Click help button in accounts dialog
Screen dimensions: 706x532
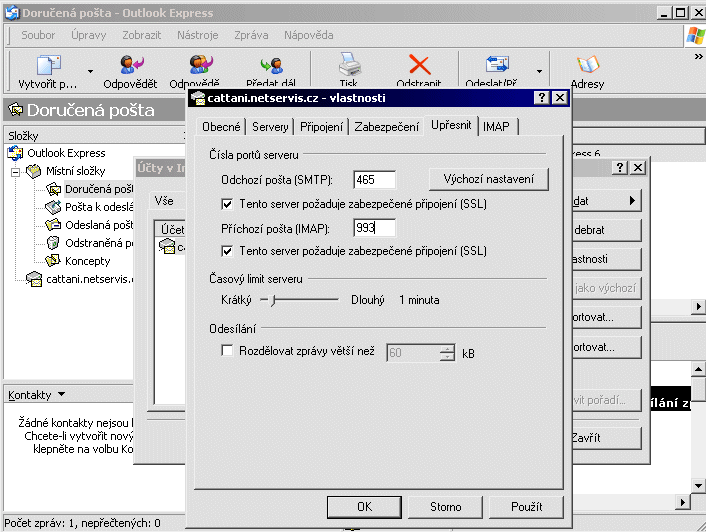620,167
